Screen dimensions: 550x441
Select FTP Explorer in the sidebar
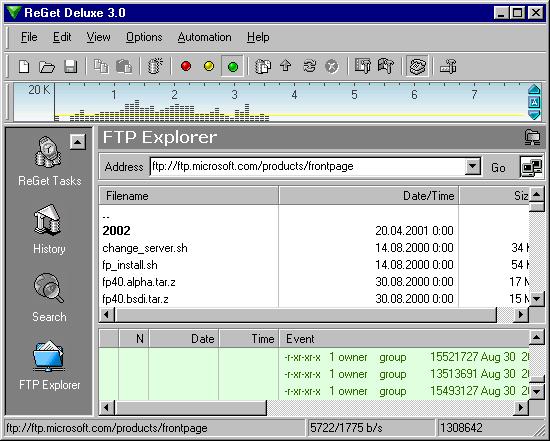(49, 366)
